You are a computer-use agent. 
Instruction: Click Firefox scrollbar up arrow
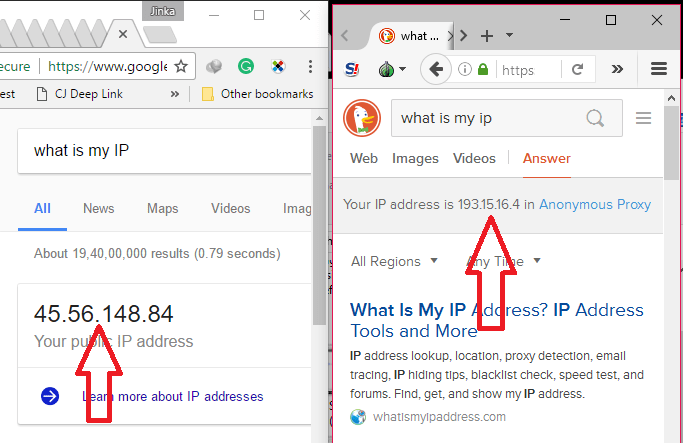pyautogui.click(x=671, y=98)
